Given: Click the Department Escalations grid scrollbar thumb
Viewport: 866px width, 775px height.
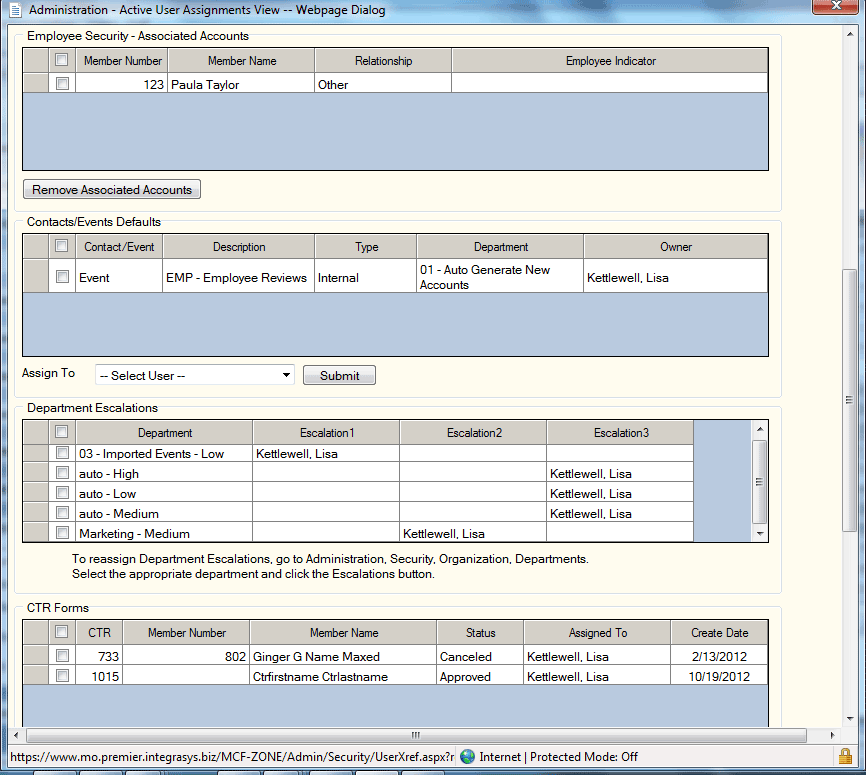Looking at the screenshot, I should coord(760,481).
